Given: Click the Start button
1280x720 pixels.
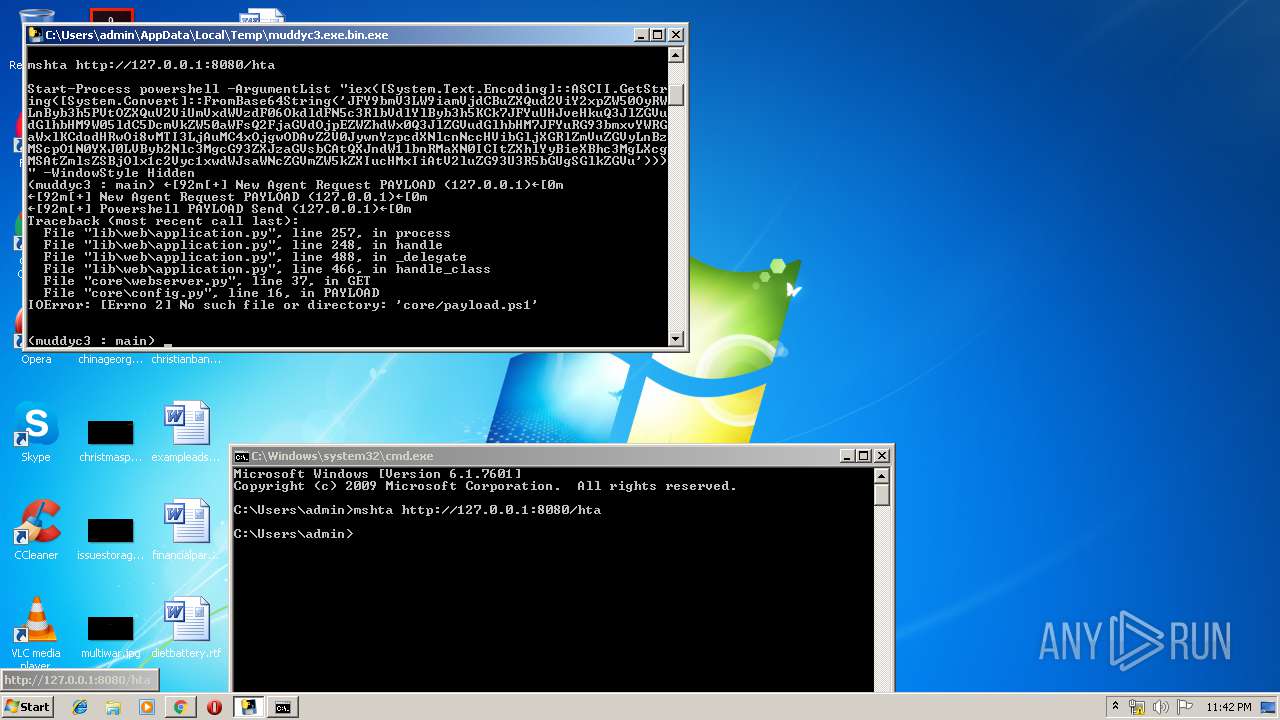Looking at the screenshot, I should (x=27, y=707).
